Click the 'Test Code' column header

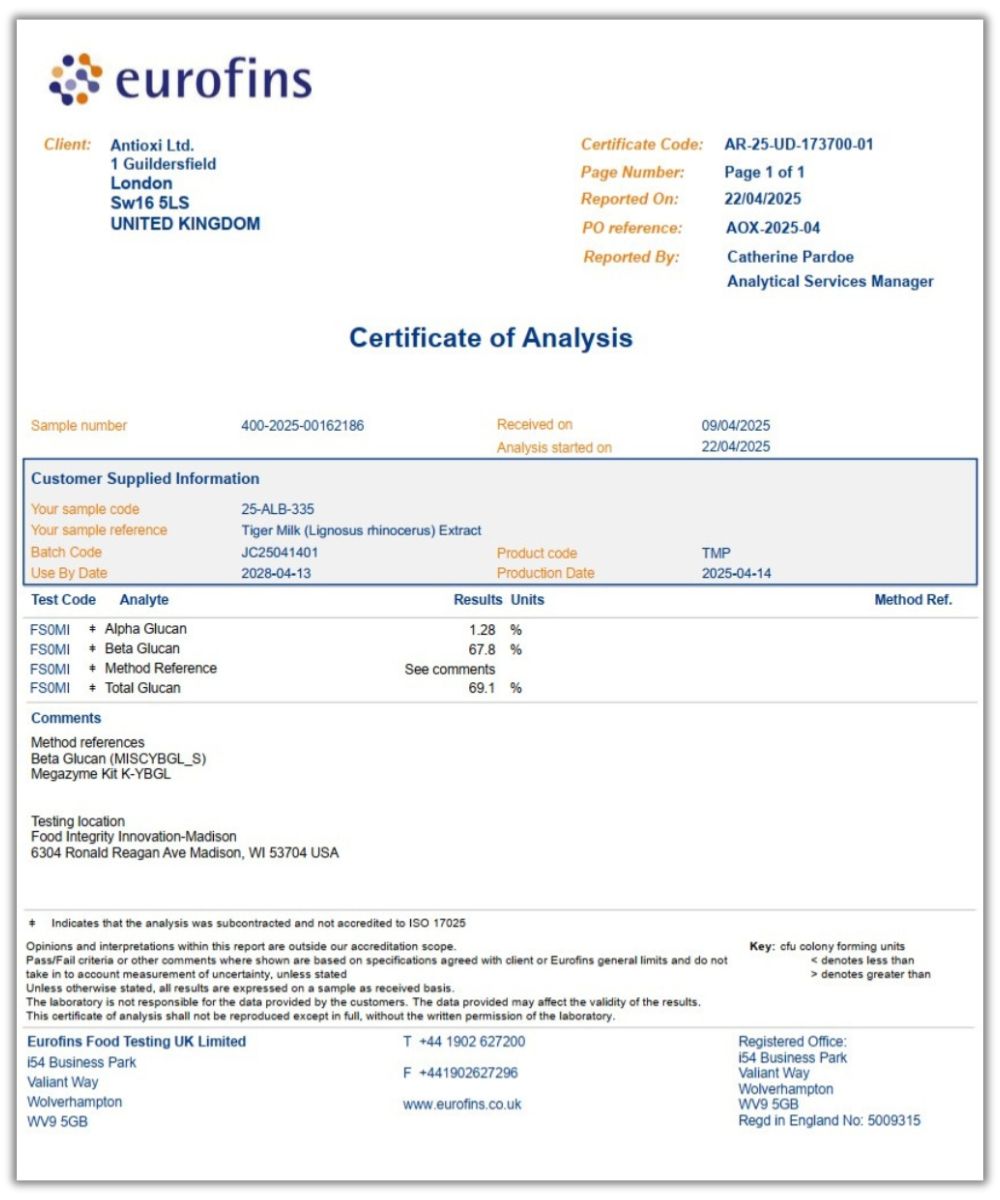(x=63, y=600)
